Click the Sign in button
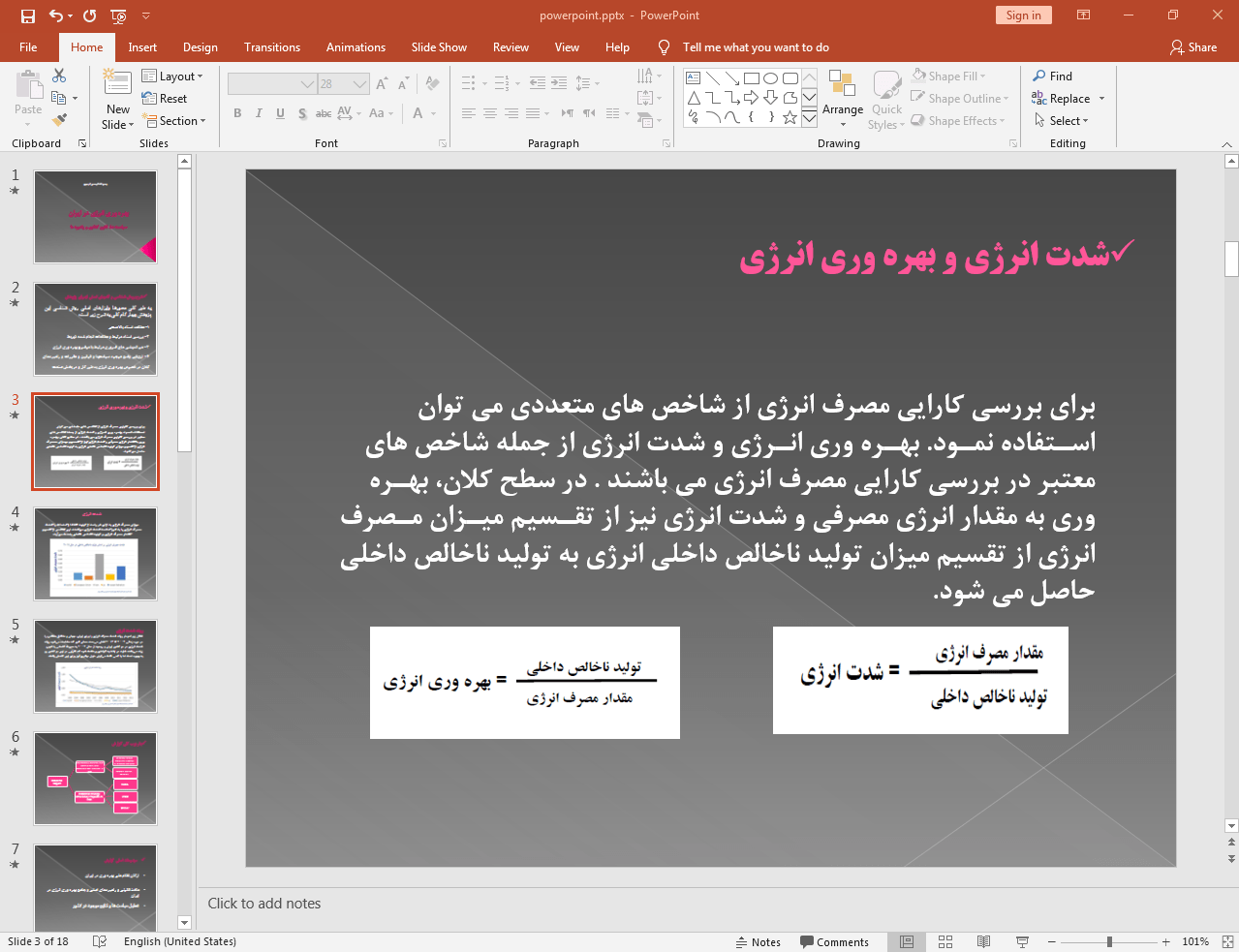 tap(1023, 15)
